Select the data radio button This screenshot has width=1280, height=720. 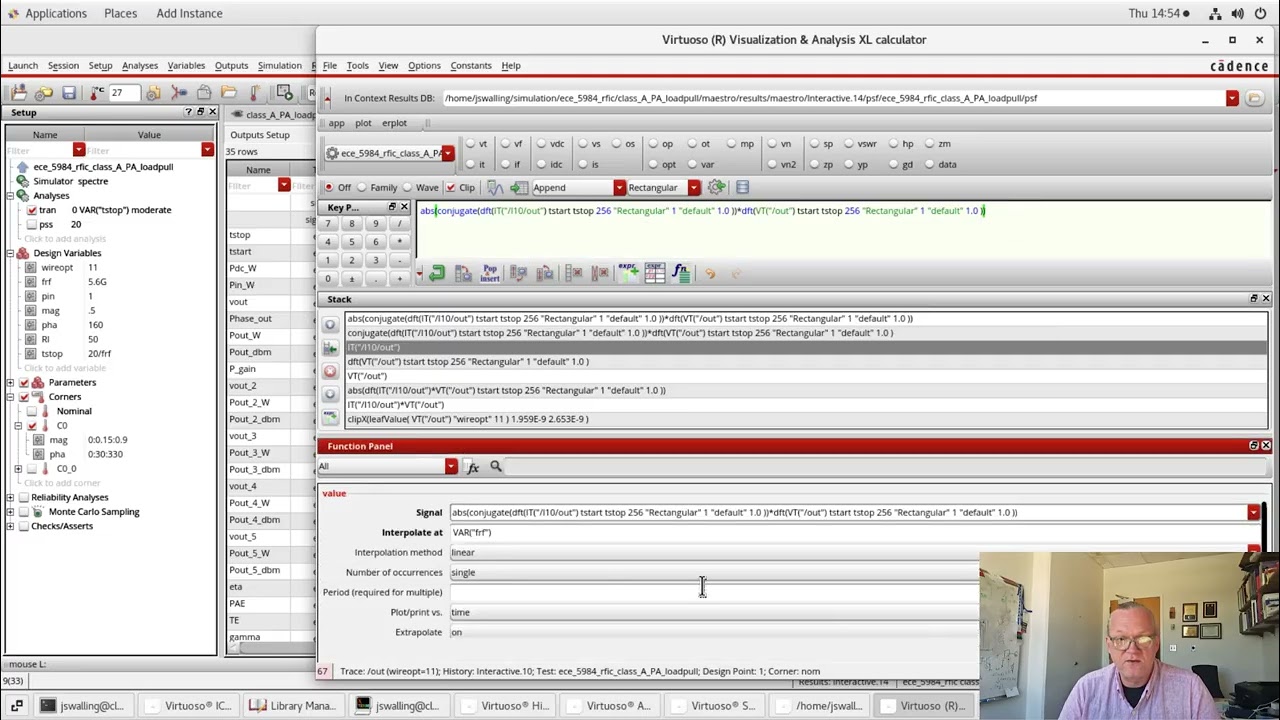[929, 164]
